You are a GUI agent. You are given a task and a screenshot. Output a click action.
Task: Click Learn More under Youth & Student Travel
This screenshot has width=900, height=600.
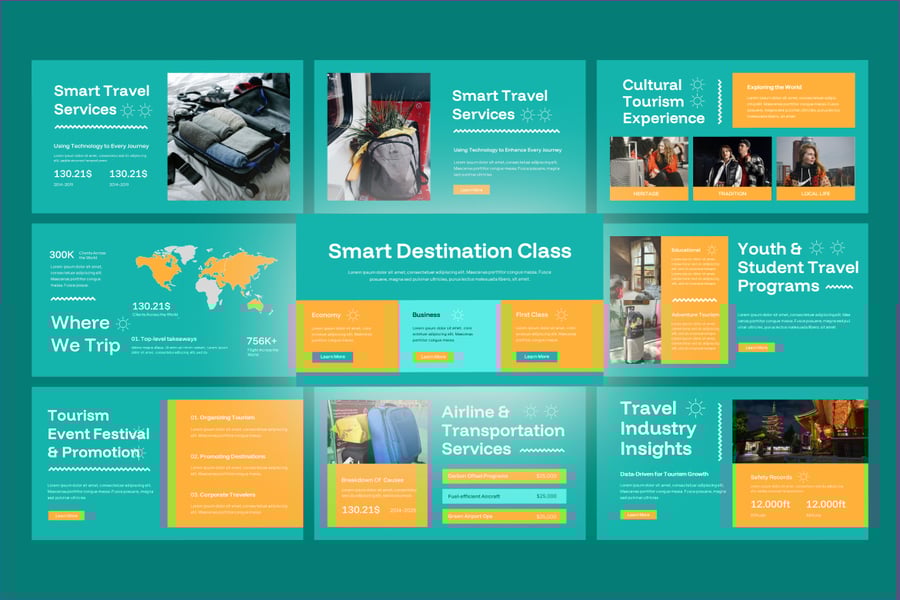click(755, 348)
